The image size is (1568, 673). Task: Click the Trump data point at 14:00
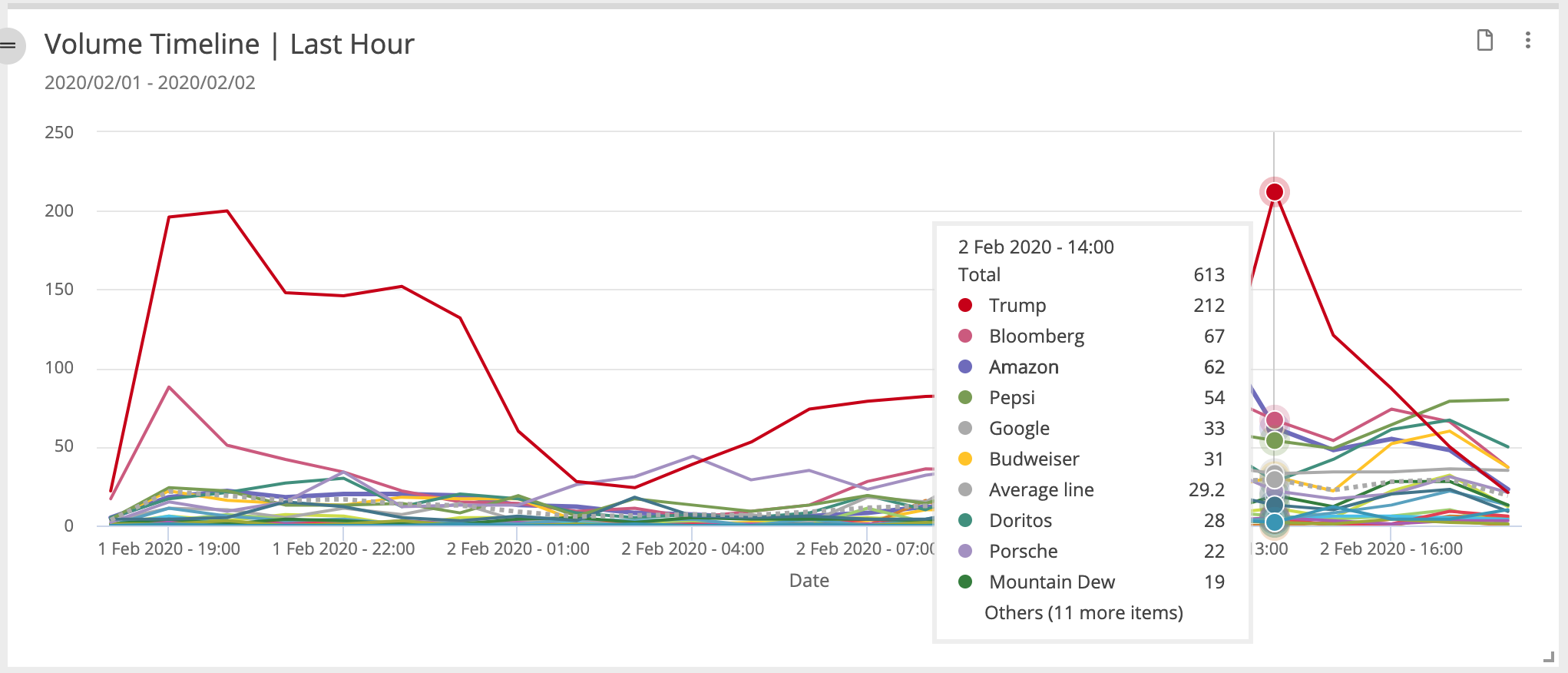[1275, 192]
